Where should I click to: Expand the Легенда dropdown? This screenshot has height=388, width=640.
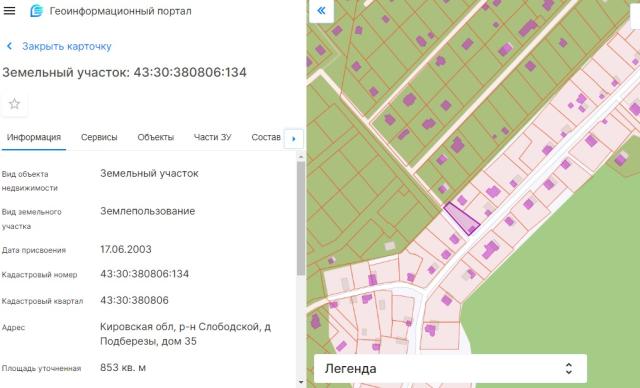[450, 369]
